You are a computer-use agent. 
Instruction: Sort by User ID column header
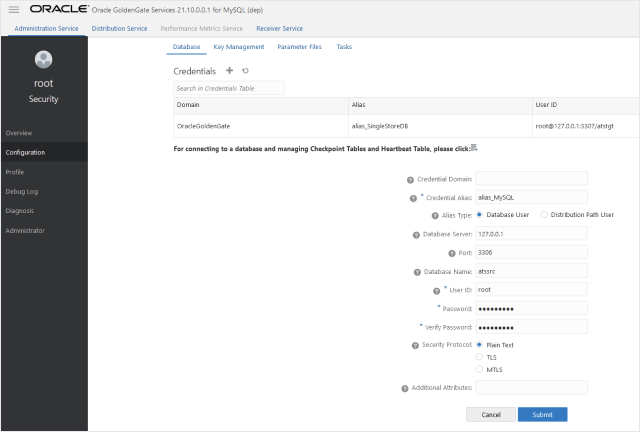click(586, 105)
